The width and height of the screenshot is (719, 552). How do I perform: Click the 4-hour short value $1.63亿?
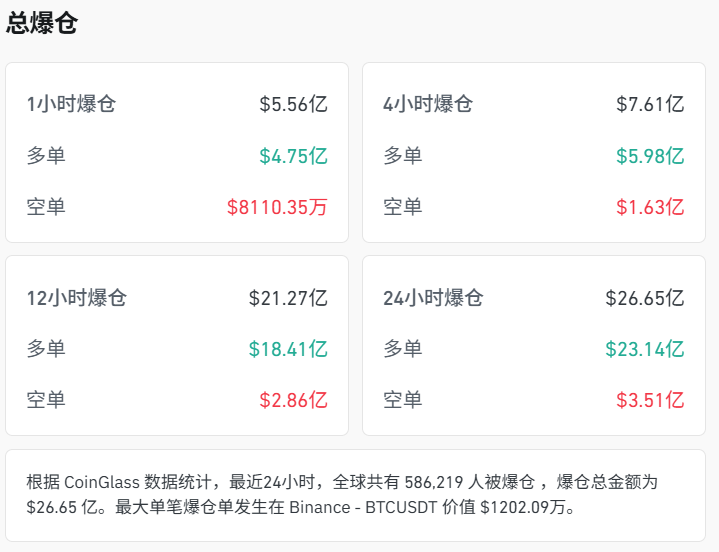pos(650,208)
